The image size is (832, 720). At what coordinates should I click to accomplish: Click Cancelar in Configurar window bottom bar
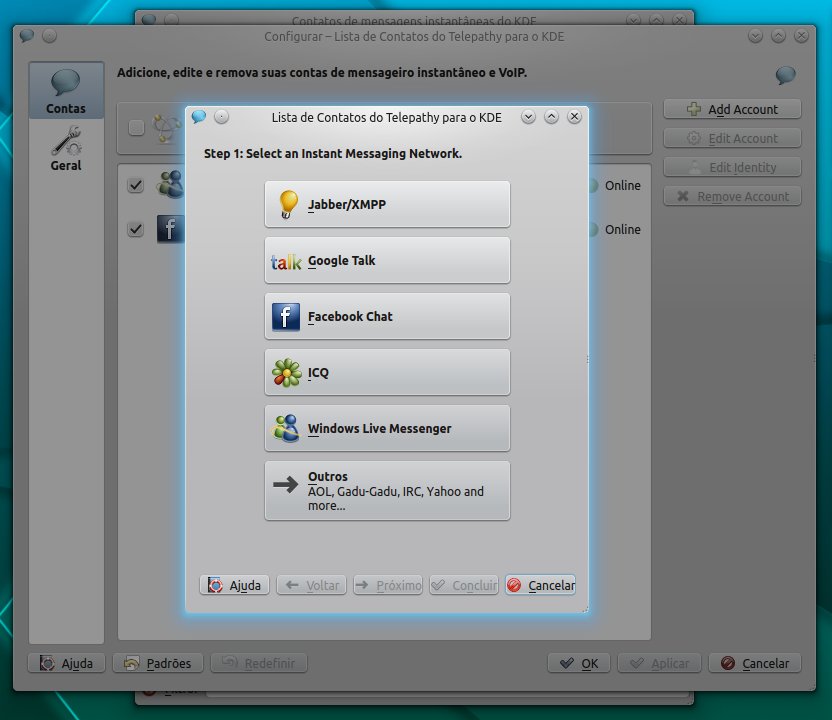point(755,663)
